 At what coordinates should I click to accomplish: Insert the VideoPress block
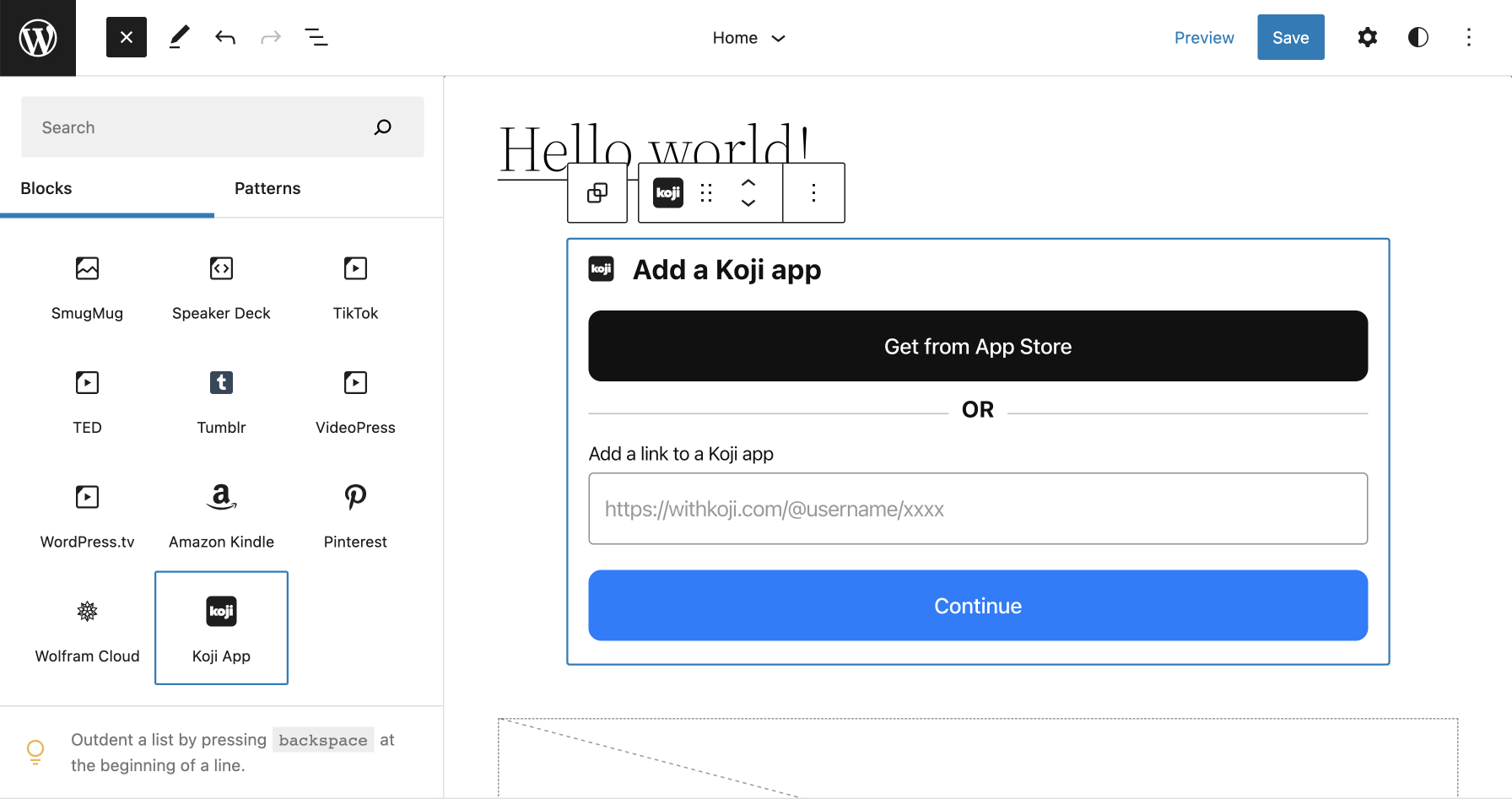coord(355,402)
